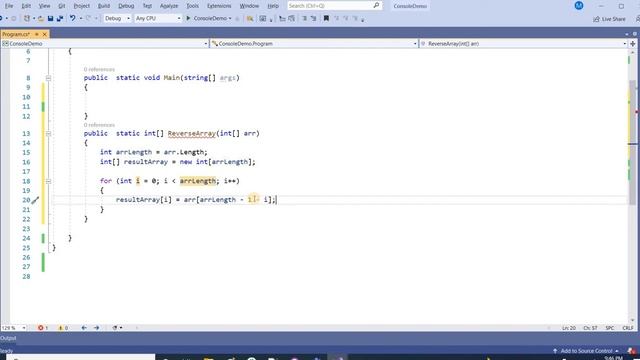This screenshot has width=640, height=360.
Task: Start debugging with ConsoleDemo play button
Action: click(206, 18)
